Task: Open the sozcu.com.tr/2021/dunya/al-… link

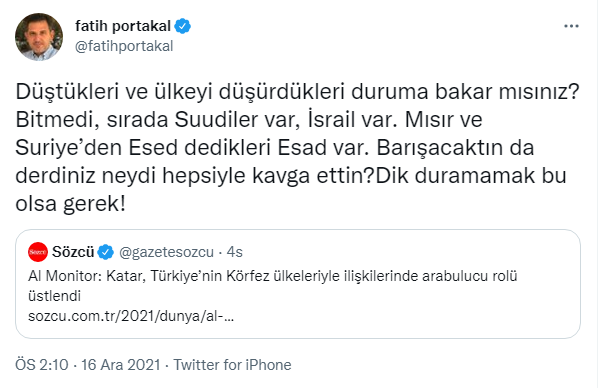Action: pos(131,316)
